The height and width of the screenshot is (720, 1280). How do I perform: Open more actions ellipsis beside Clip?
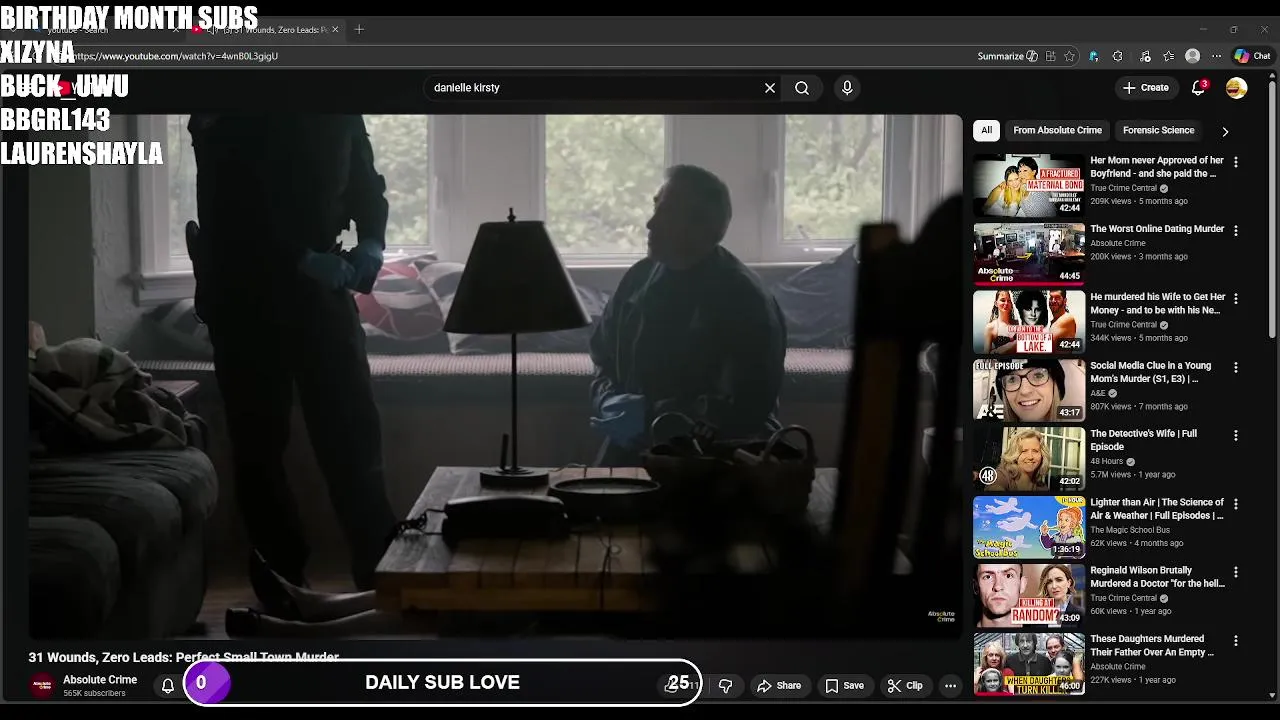click(950, 686)
